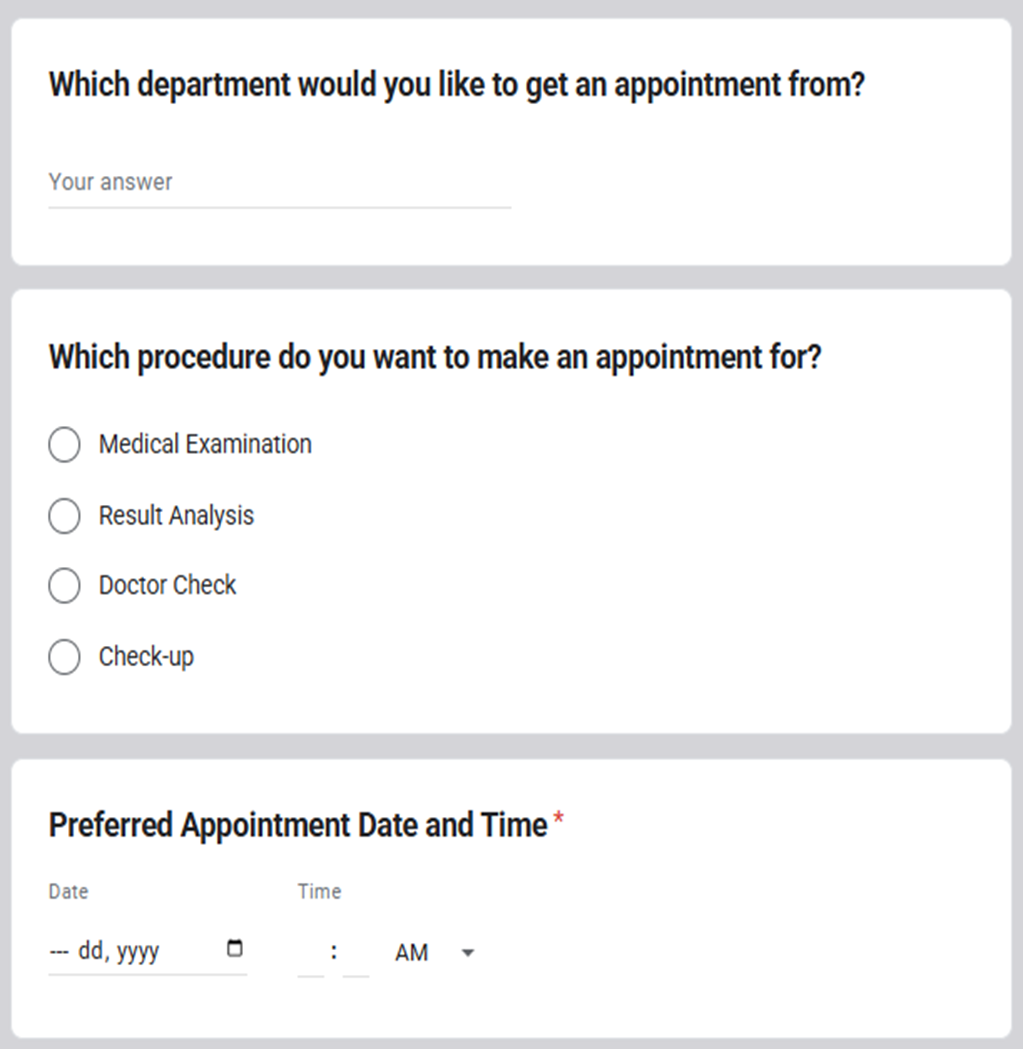1023x1049 pixels.
Task: Click the 'Medical Examination' option label
Action: pyautogui.click(x=205, y=444)
